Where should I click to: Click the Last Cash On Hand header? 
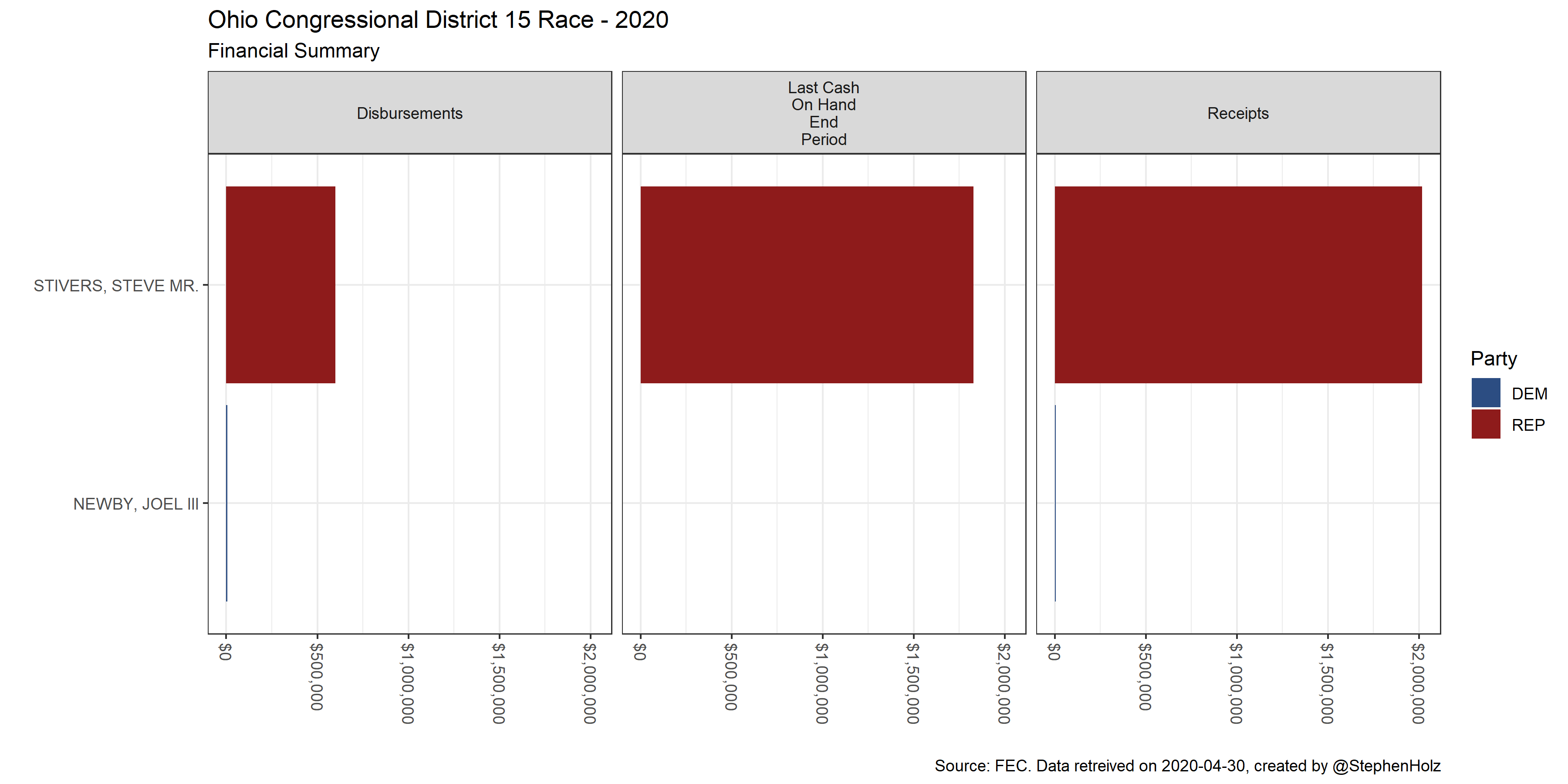[823, 113]
